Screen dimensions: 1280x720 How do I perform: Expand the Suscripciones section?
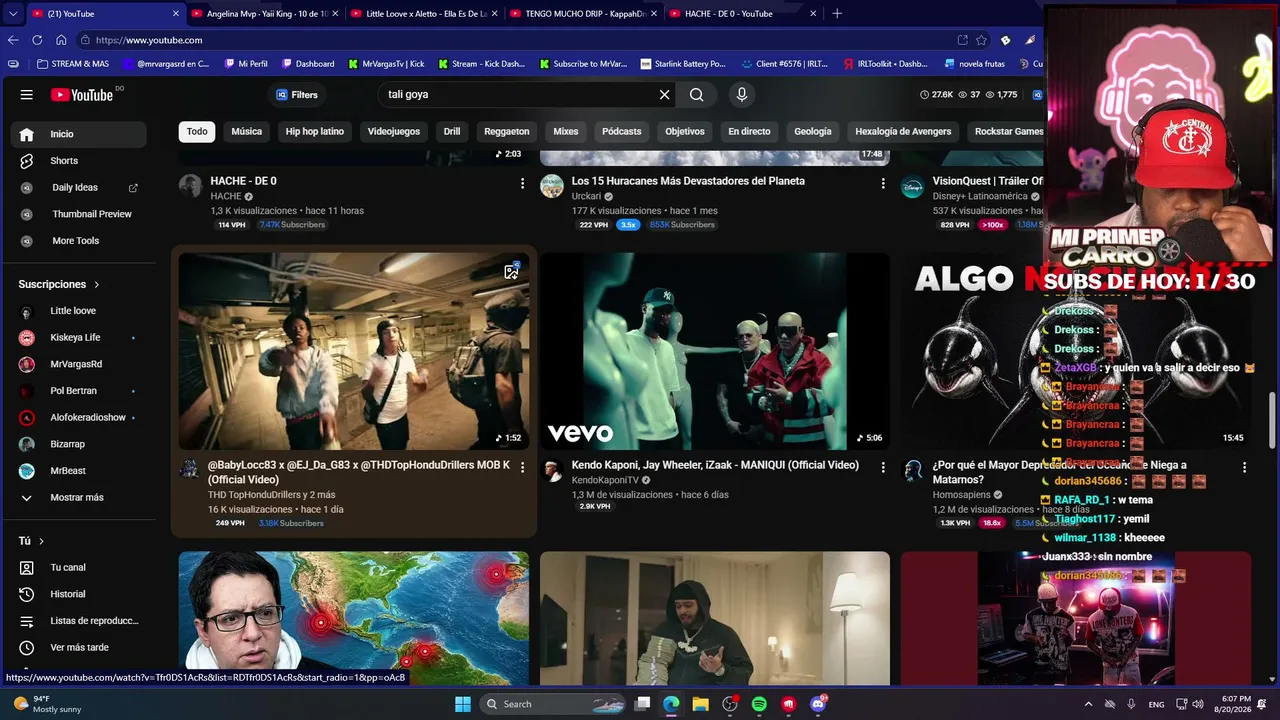[59, 285]
